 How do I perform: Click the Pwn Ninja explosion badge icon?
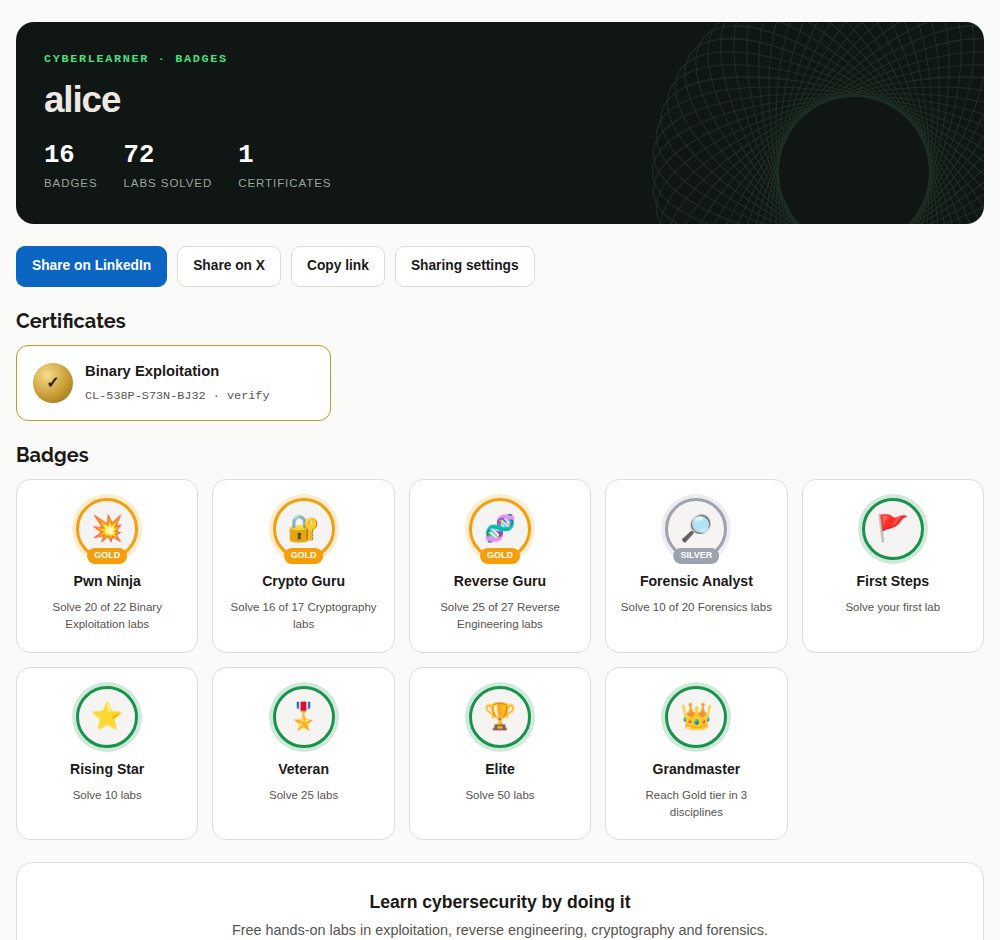107,529
